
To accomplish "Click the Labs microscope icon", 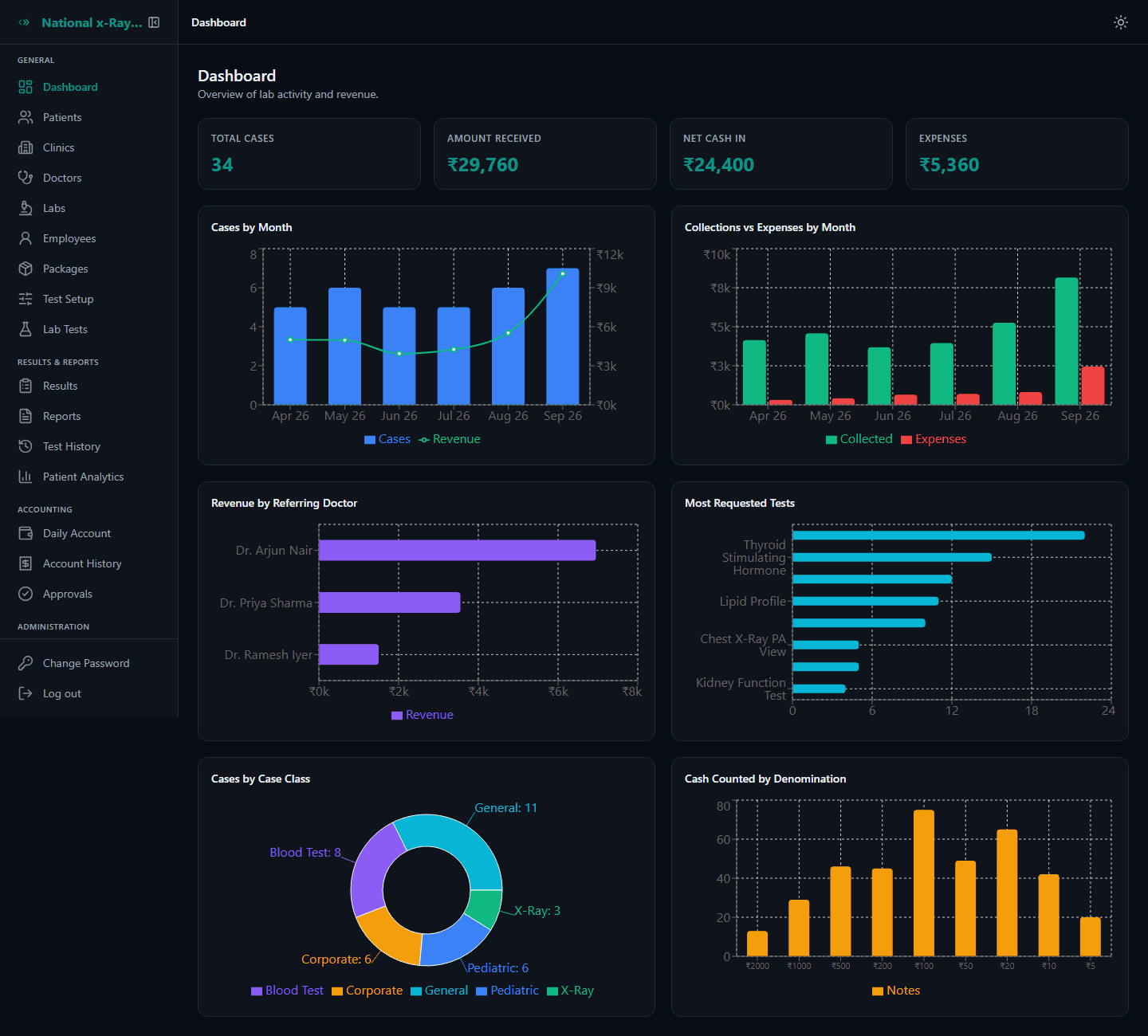I will (26, 208).
